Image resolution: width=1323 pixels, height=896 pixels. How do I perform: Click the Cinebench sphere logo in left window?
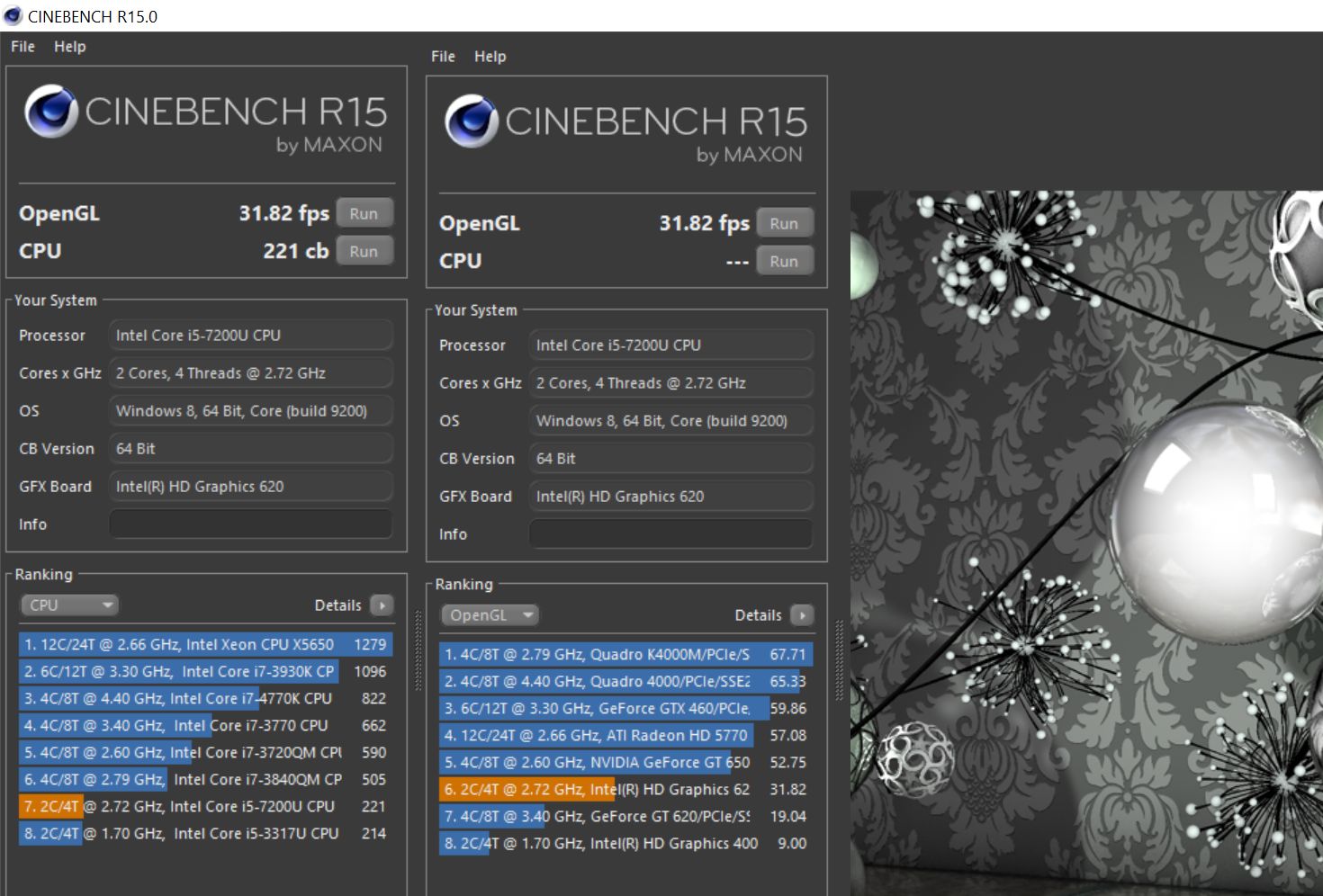pyautogui.click(x=50, y=111)
